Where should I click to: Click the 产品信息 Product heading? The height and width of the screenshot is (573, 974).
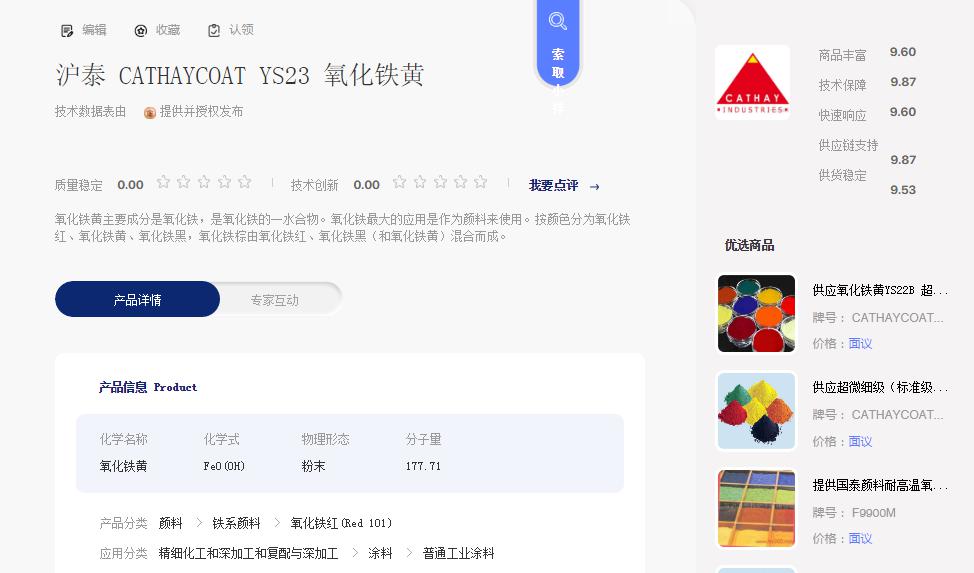148,387
